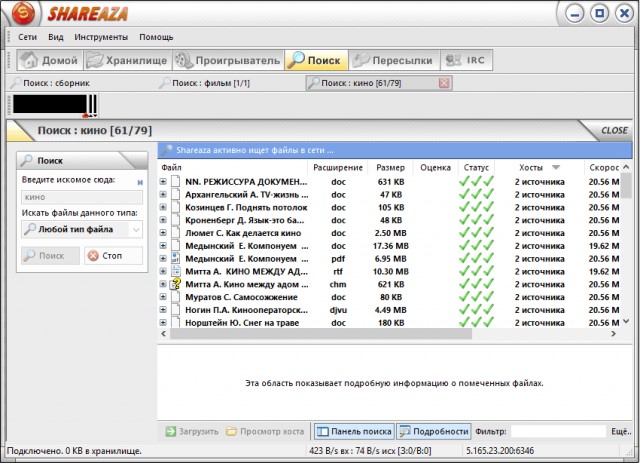Expand the Люмет С. Как делается кино row
The image size is (640, 463).
[163, 233]
